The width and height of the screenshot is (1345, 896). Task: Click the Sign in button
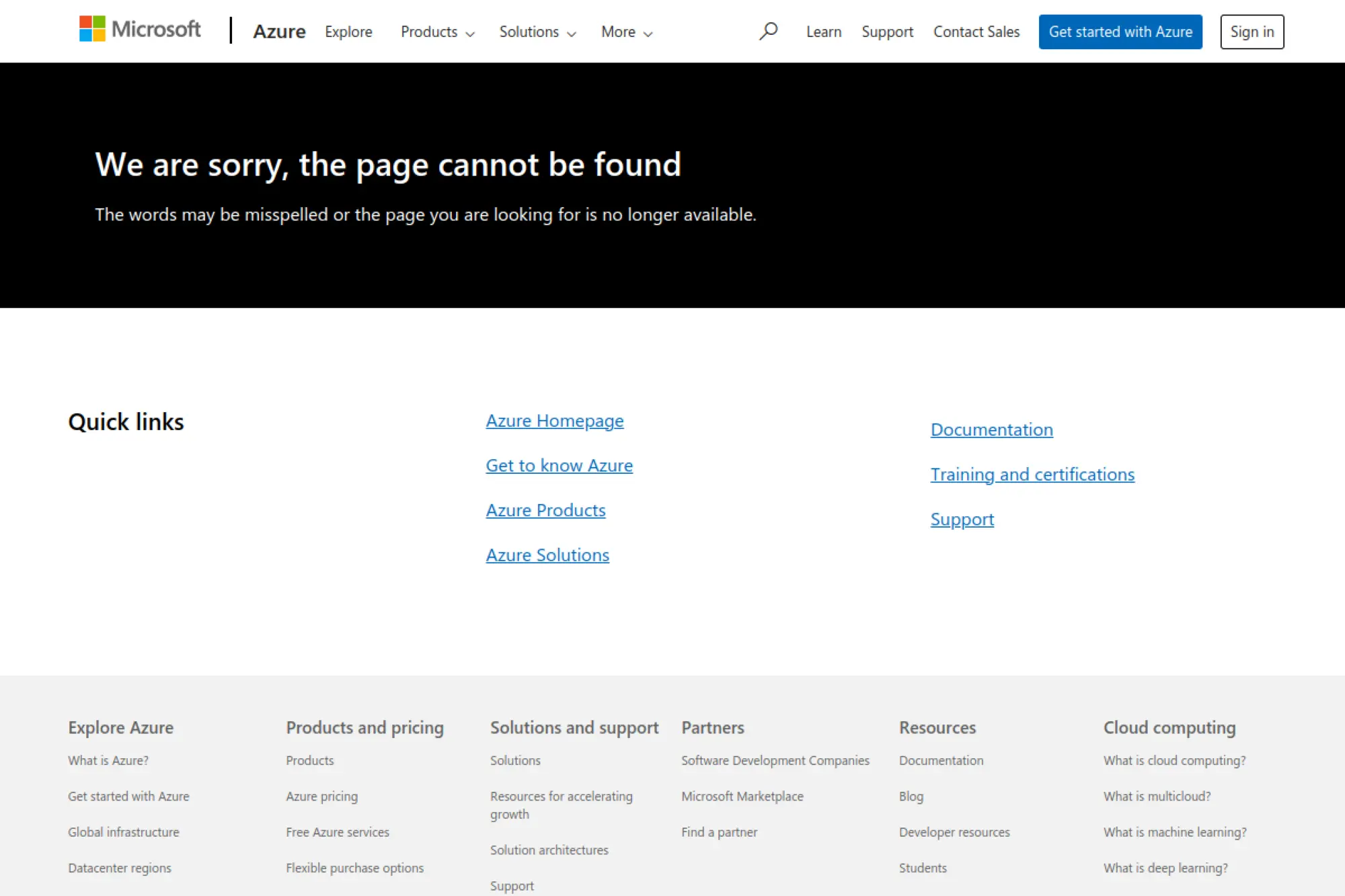tap(1252, 31)
